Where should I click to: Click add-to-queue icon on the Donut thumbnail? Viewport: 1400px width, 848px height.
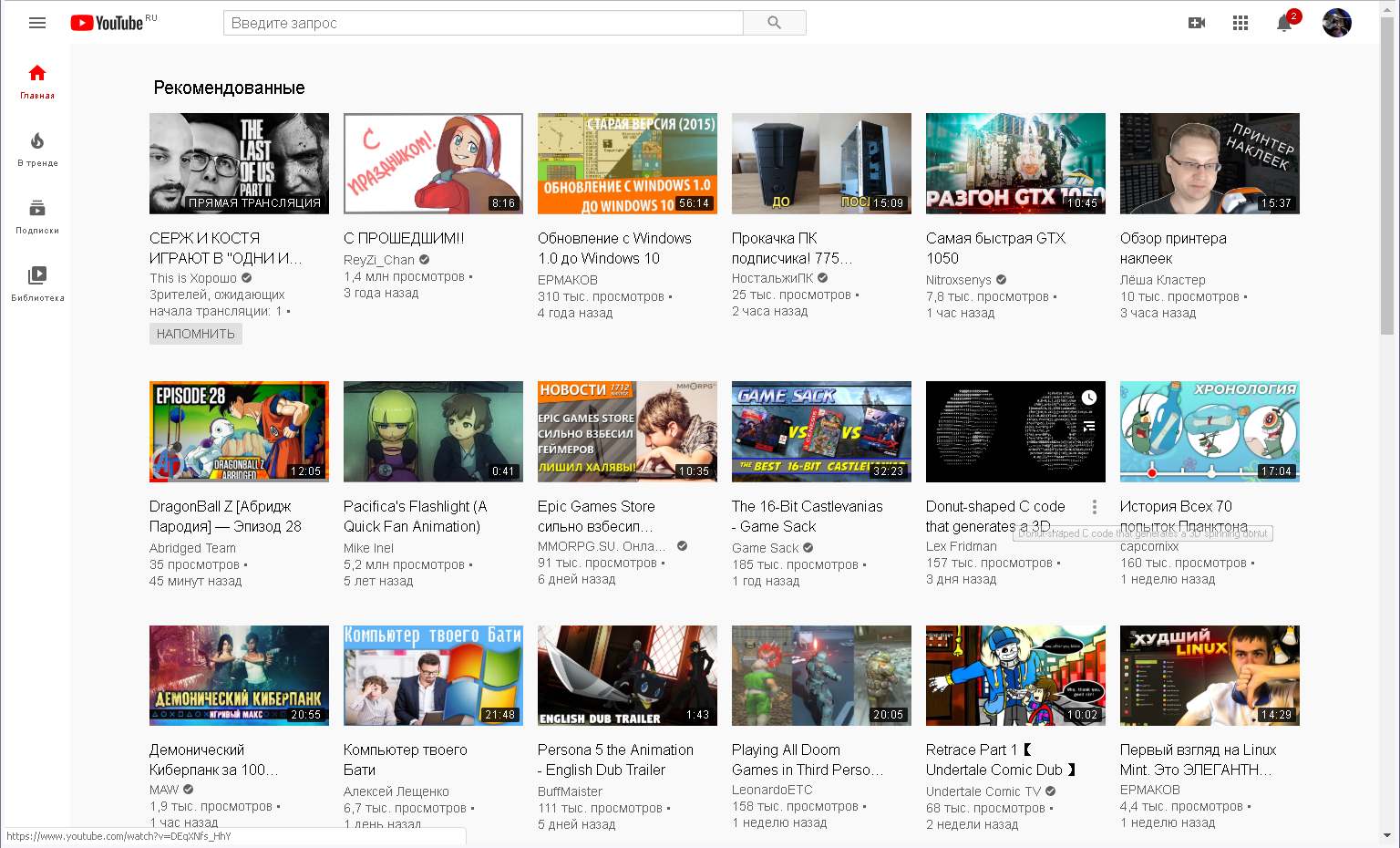point(1089,426)
